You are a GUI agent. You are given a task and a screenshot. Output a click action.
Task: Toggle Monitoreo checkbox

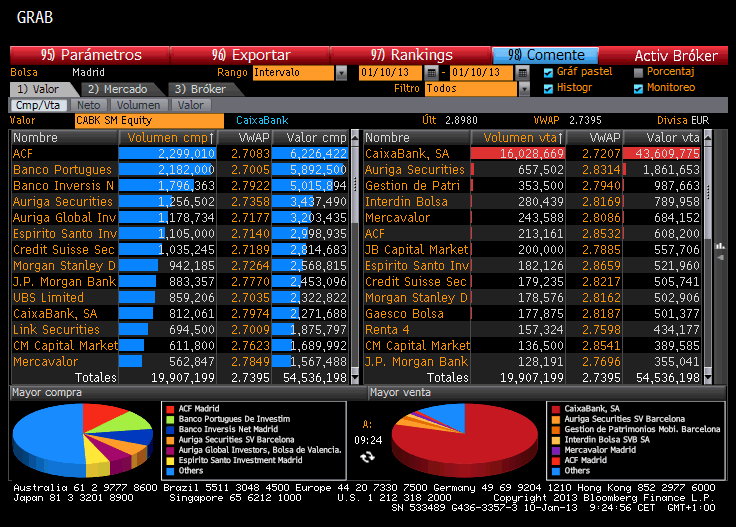(x=638, y=89)
